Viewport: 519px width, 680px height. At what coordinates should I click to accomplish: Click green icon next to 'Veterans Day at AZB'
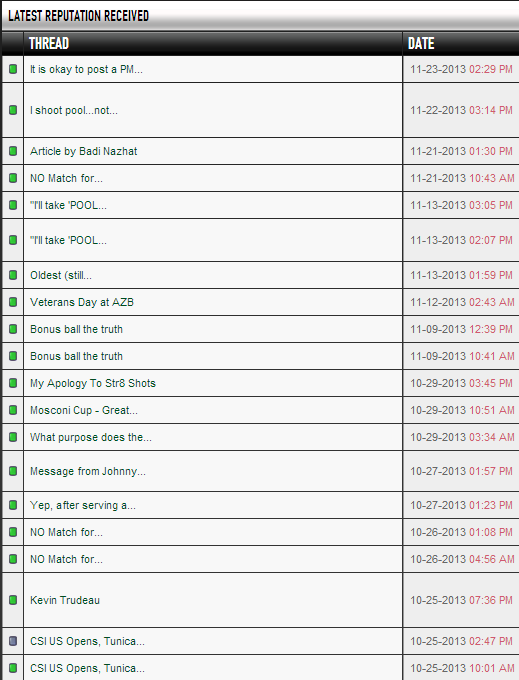(x=13, y=302)
